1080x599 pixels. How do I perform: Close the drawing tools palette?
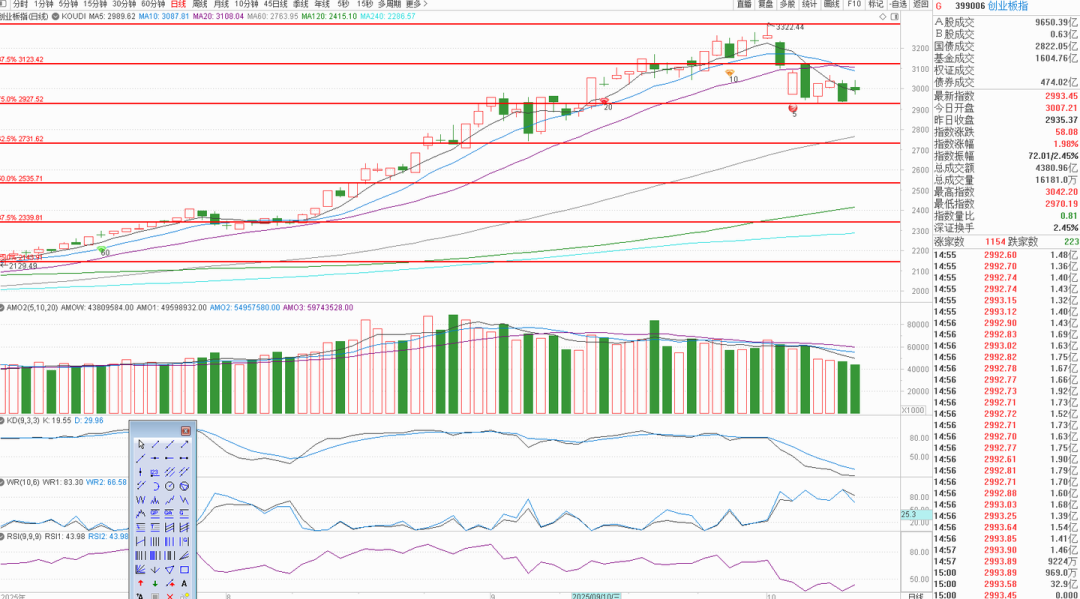tap(186, 430)
